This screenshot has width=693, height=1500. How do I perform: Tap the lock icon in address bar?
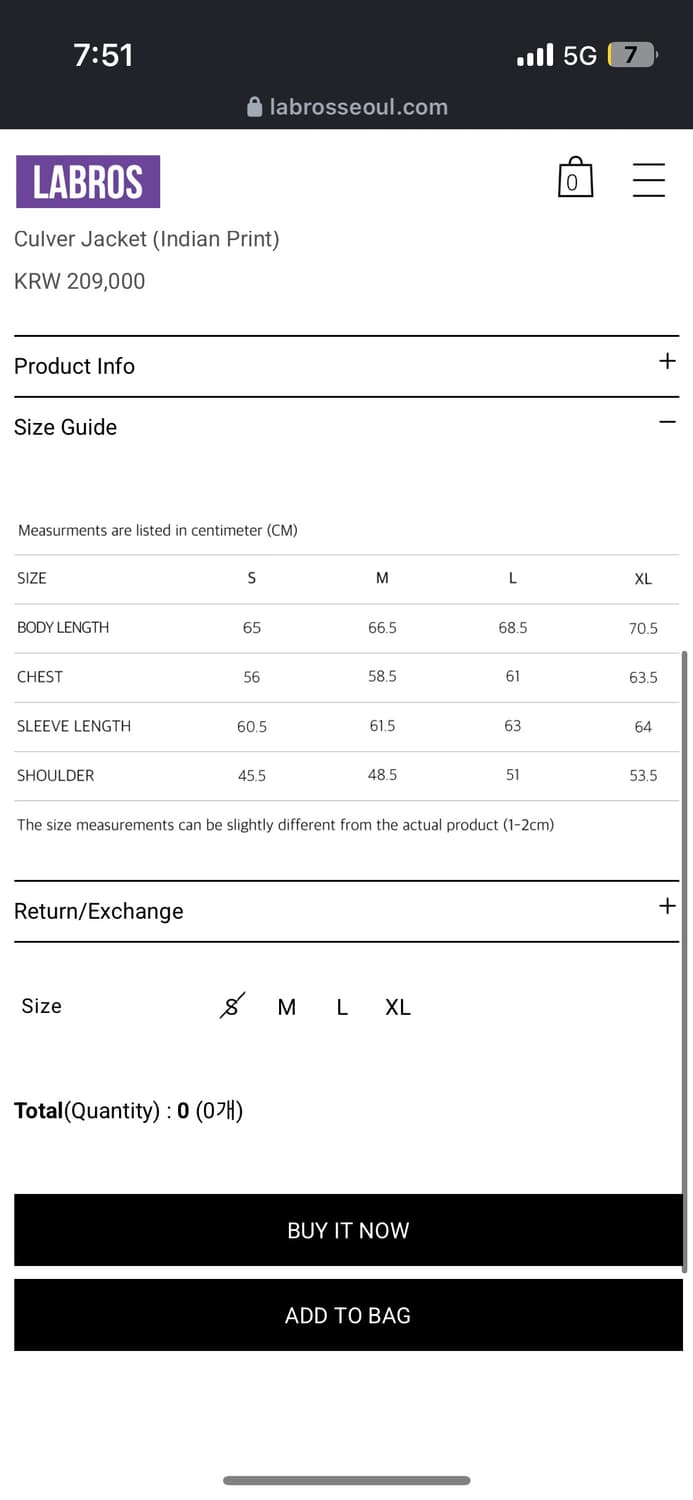point(255,107)
